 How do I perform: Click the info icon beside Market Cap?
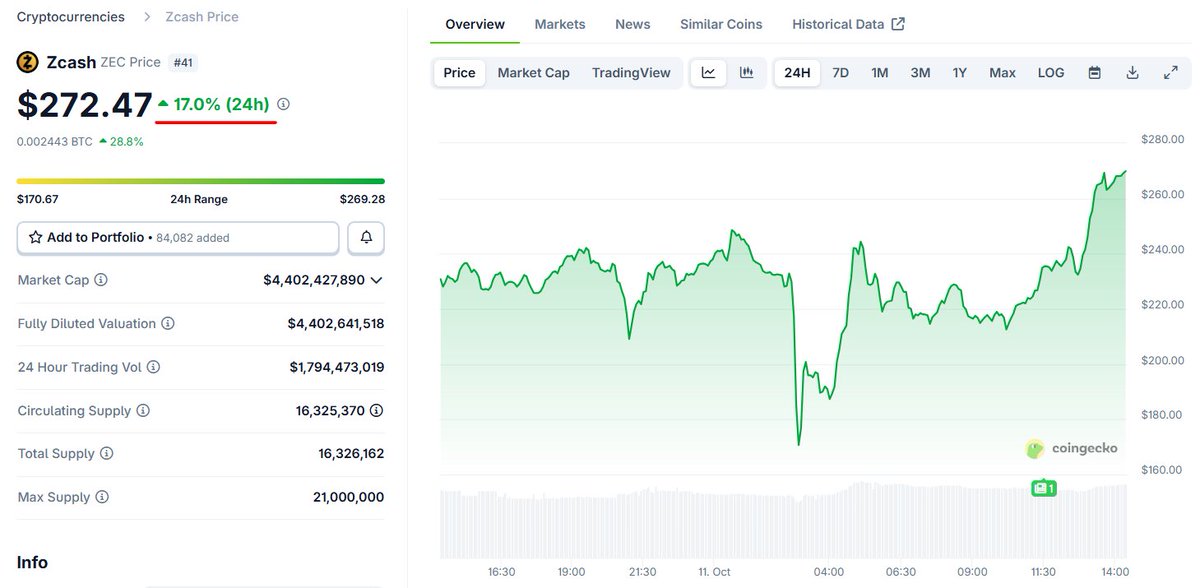(x=101, y=280)
